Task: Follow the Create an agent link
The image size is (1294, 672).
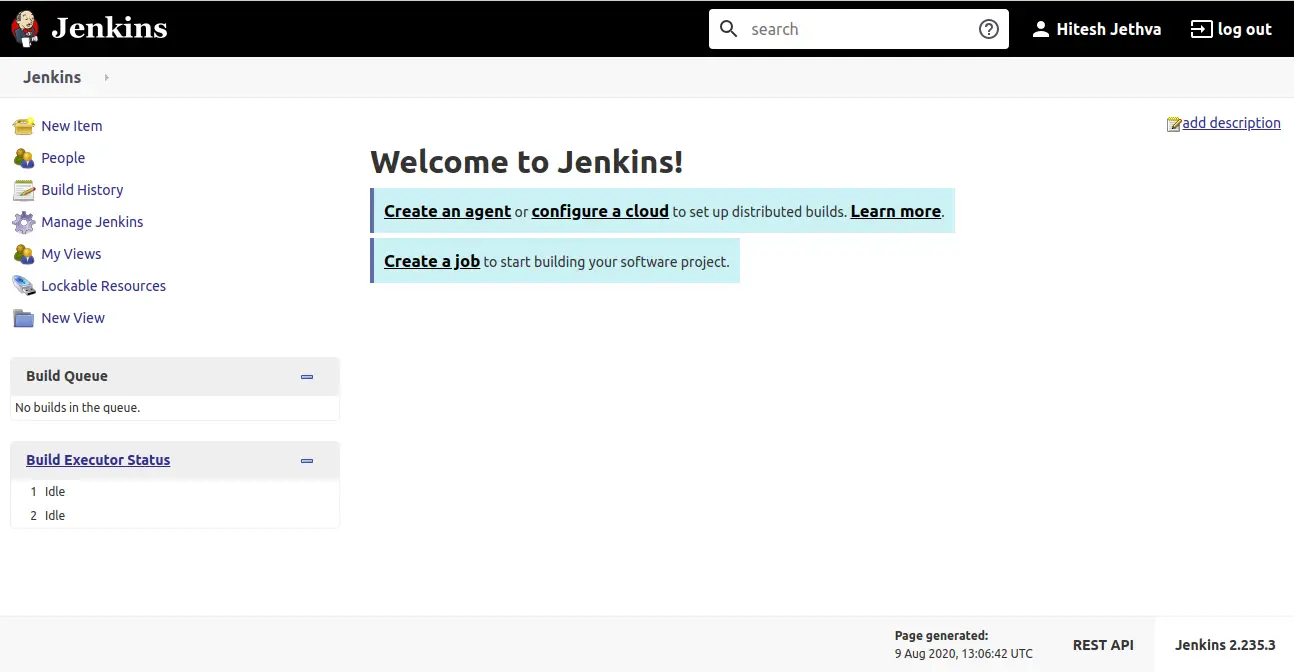Action: [x=447, y=211]
